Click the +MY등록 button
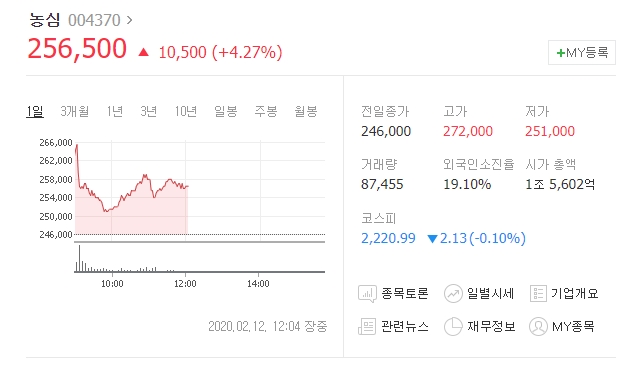Viewport: 630px width, 369px height. (582, 52)
